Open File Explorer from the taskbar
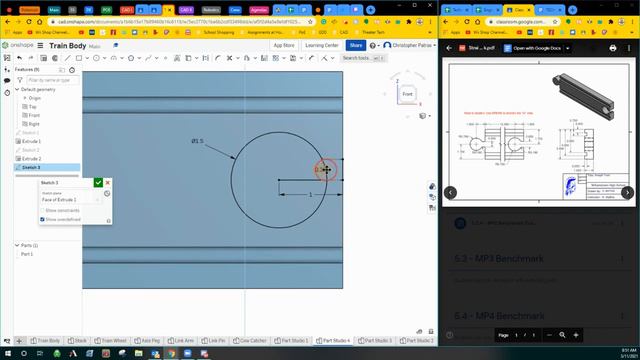This screenshot has width=640, height=360. coord(138,353)
